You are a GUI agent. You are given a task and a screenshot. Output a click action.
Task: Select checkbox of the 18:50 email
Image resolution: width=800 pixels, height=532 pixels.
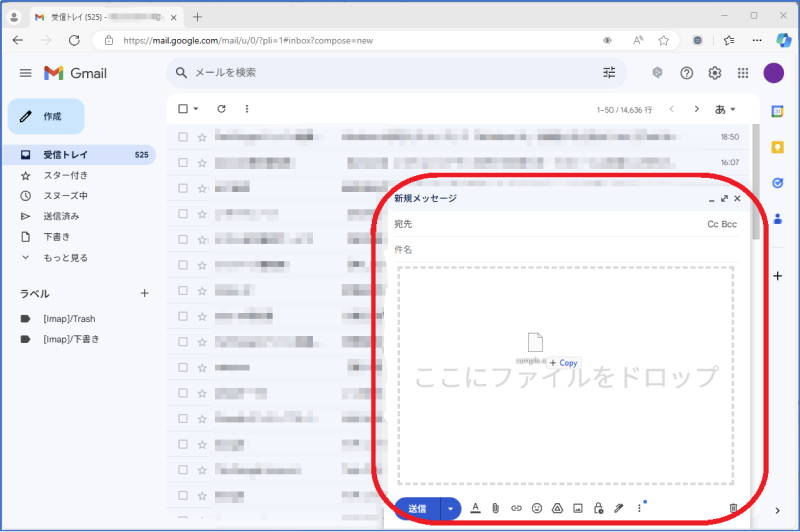pyautogui.click(x=183, y=137)
